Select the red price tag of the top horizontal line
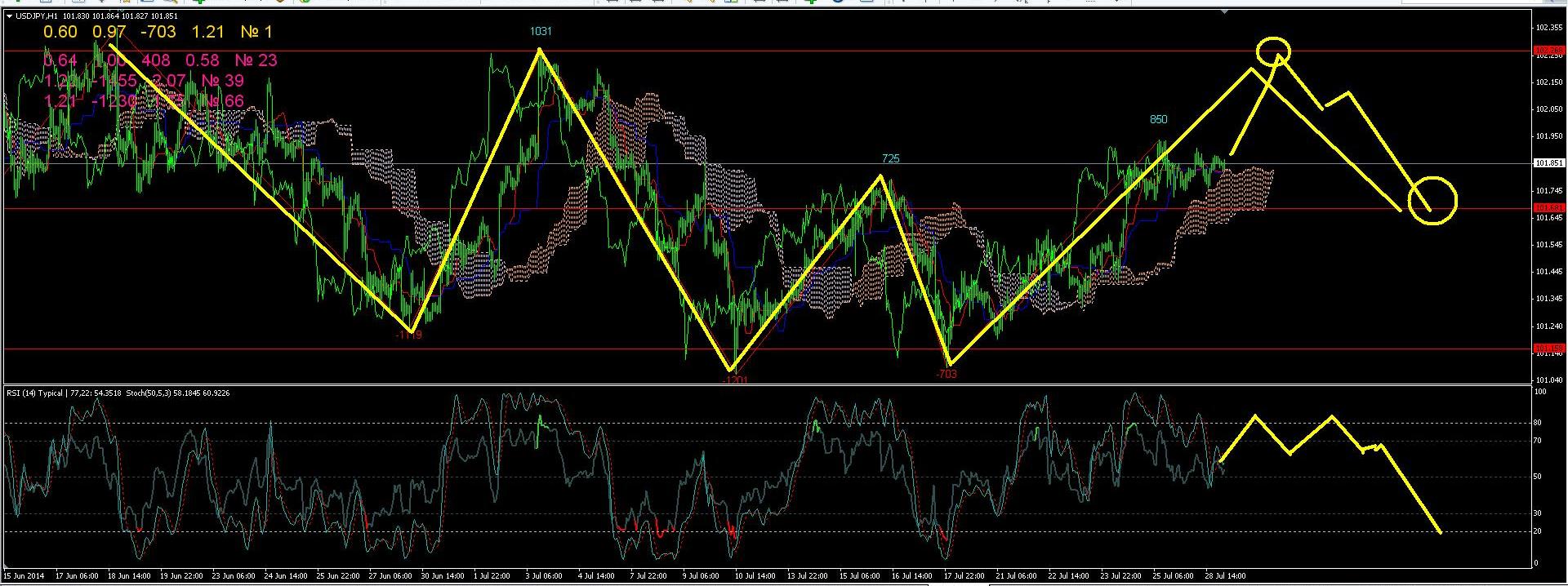1568x586 pixels. (x=1549, y=51)
